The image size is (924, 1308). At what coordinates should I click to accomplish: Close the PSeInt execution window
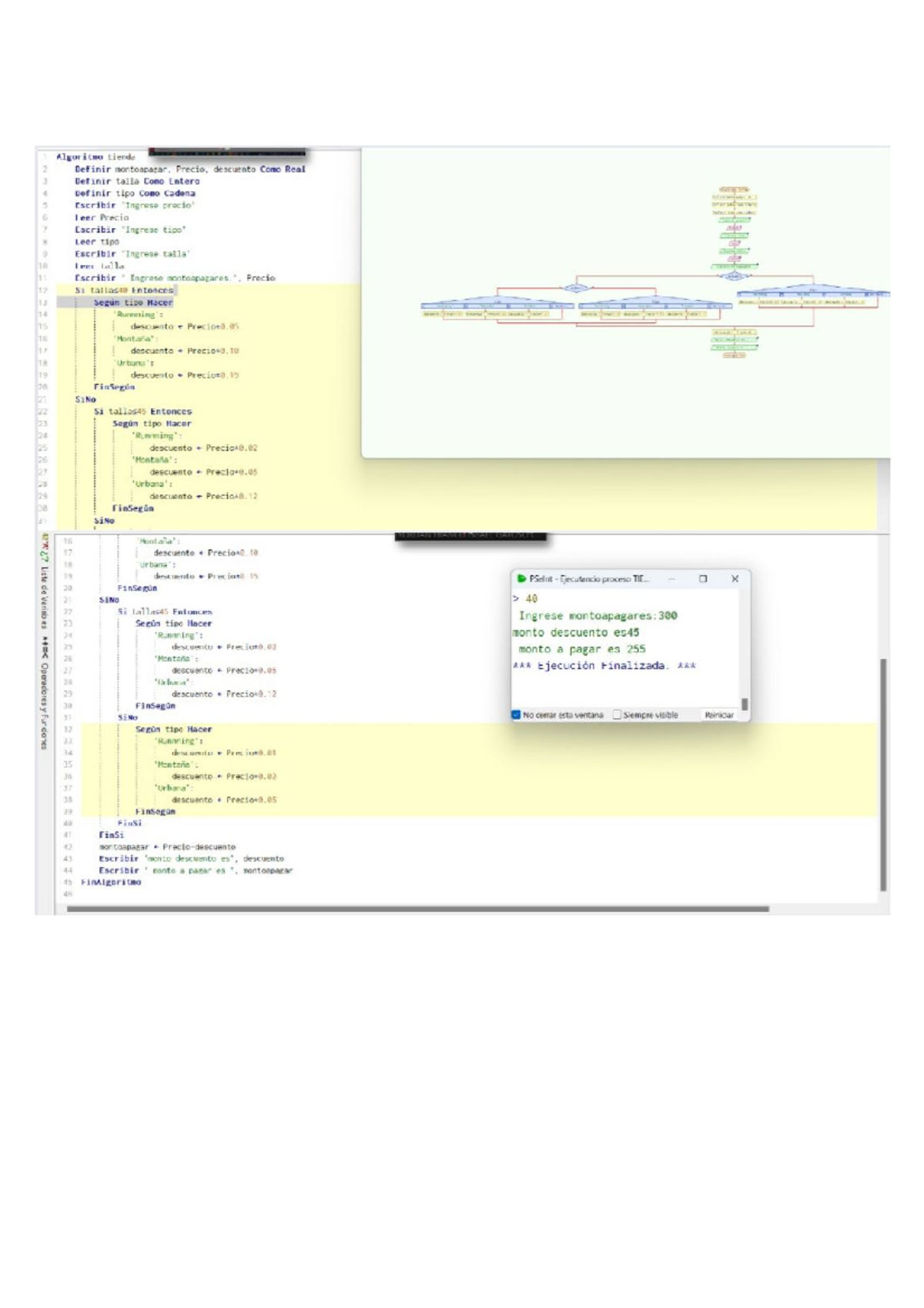point(735,579)
